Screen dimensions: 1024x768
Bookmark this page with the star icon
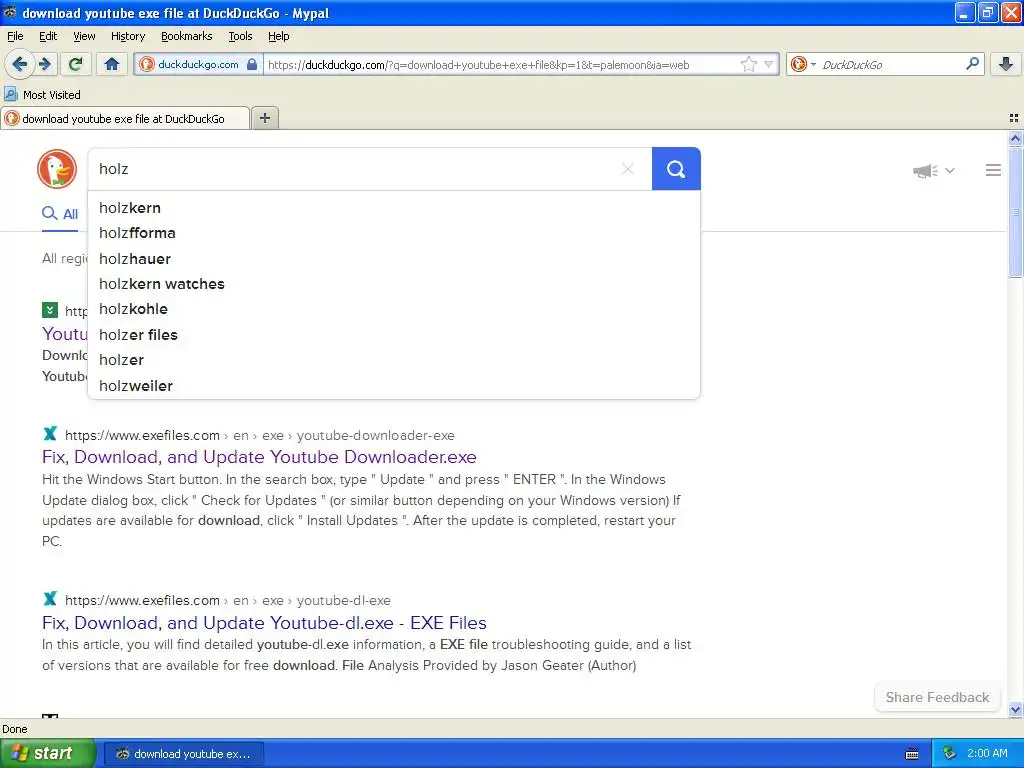(x=748, y=64)
